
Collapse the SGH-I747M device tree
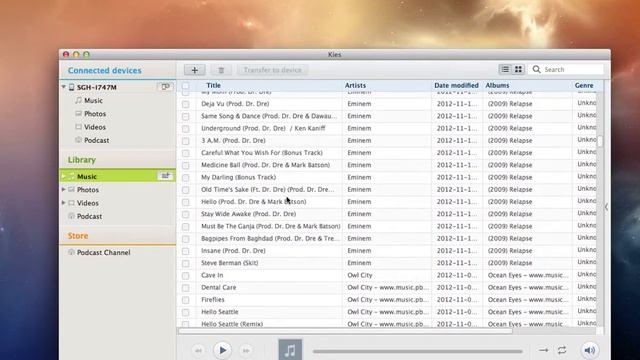pyautogui.click(x=64, y=87)
